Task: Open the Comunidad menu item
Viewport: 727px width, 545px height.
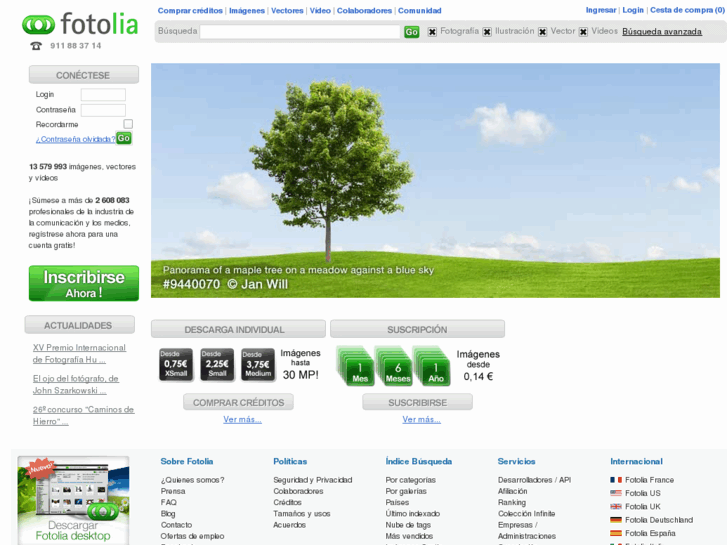Action: click(420, 11)
